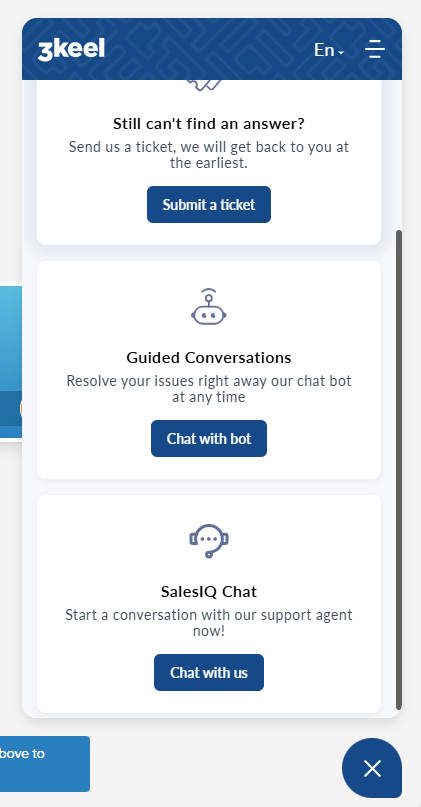Click the partial blue image behind the widget
The width and height of the screenshot is (421, 807).
coord(11,363)
